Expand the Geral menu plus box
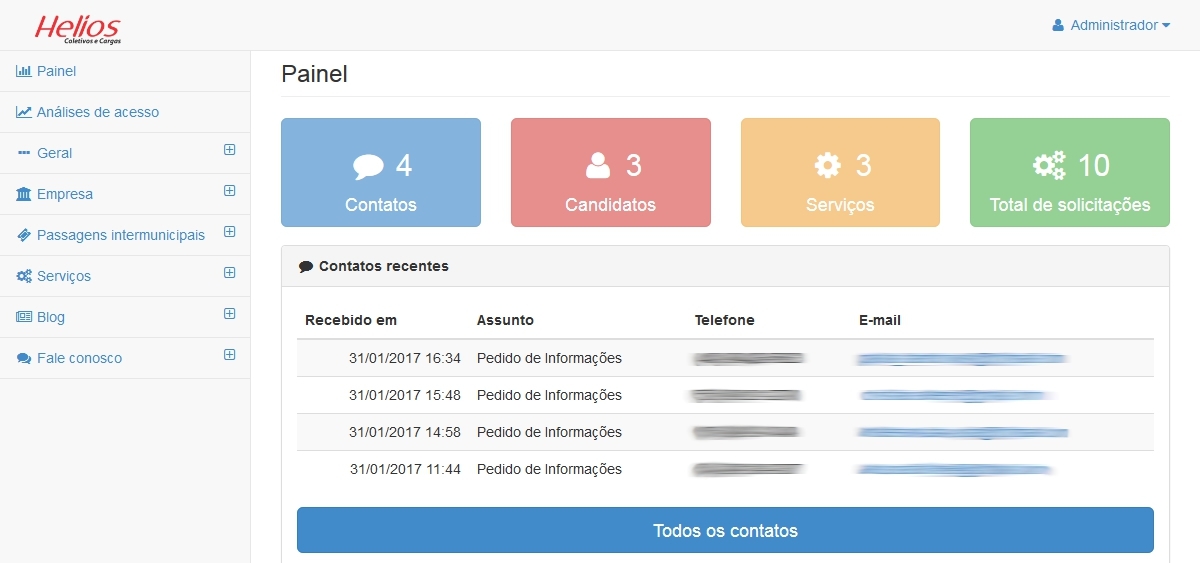This screenshot has height=563, width=1200. click(x=229, y=150)
